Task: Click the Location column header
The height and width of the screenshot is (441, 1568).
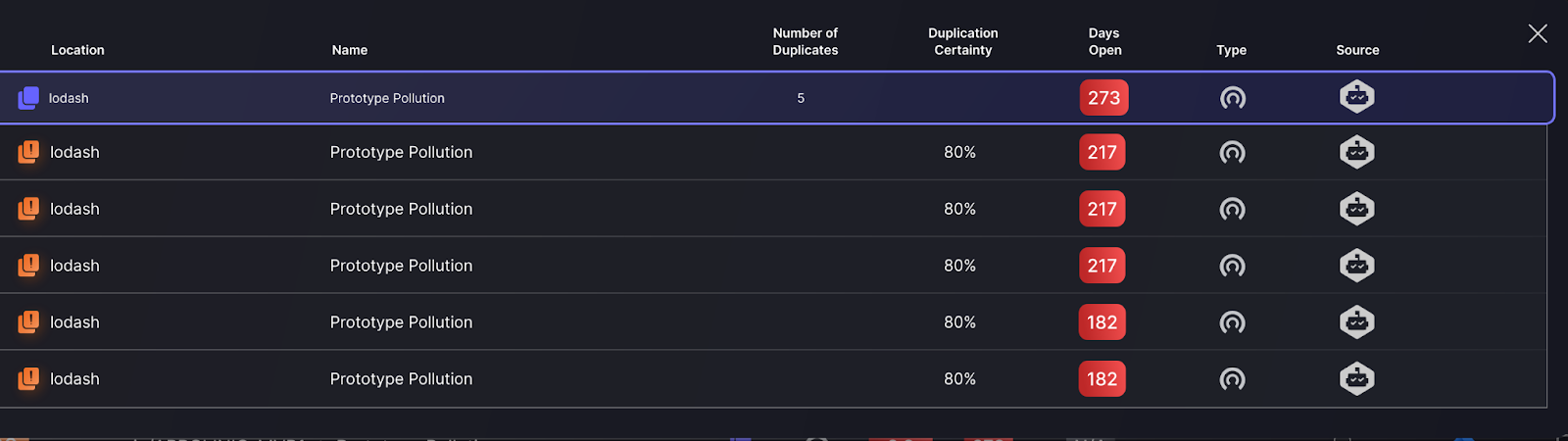Action: tap(77, 50)
